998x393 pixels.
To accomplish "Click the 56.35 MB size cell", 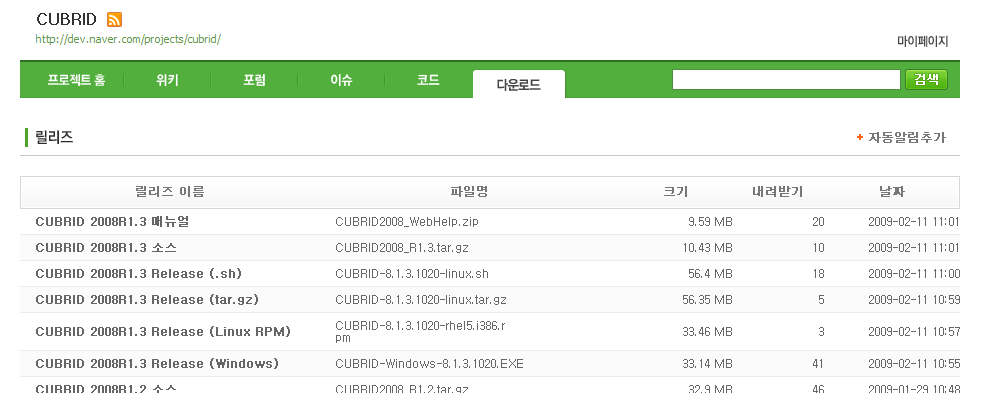I will click(707, 299).
